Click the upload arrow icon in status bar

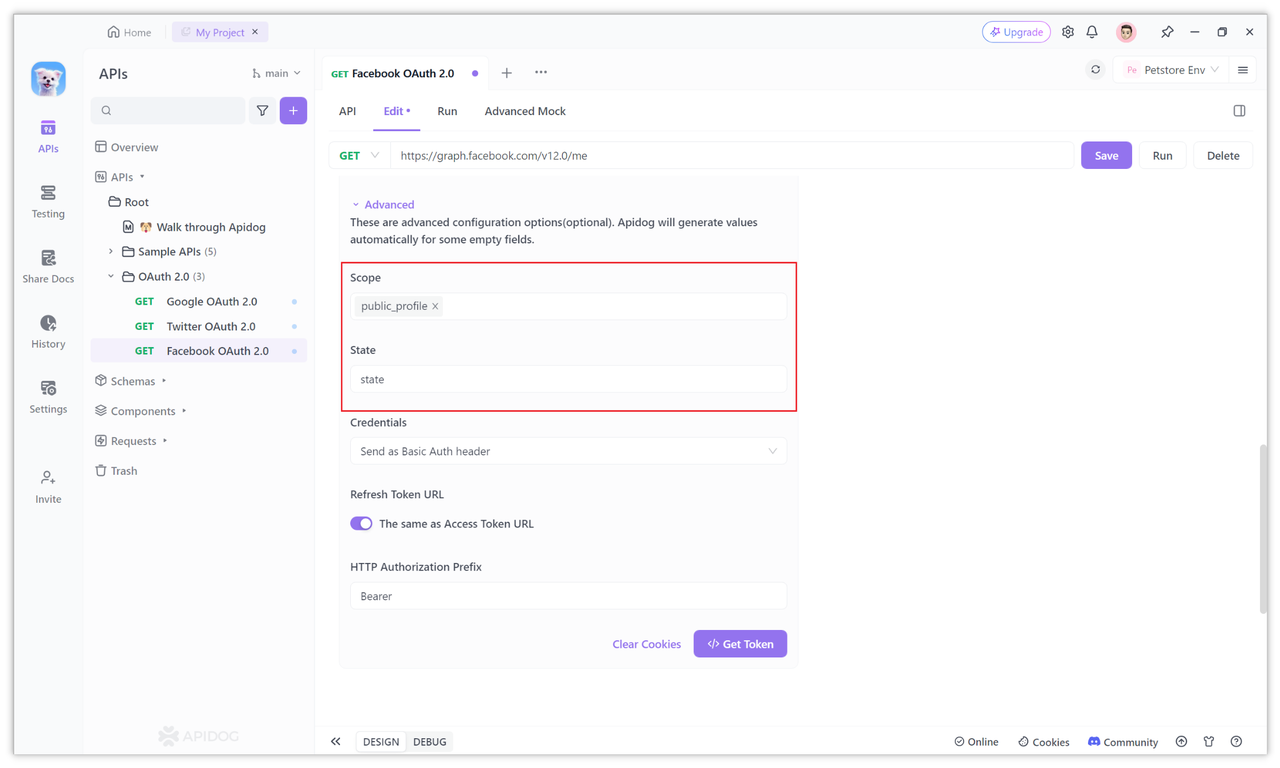pyautogui.click(x=1181, y=742)
